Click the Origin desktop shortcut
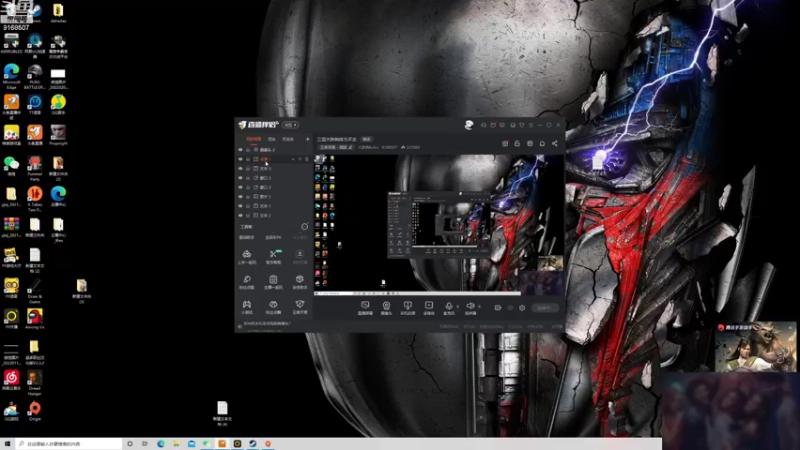The width and height of the screenshot is (800, 450). pos(35,411)
